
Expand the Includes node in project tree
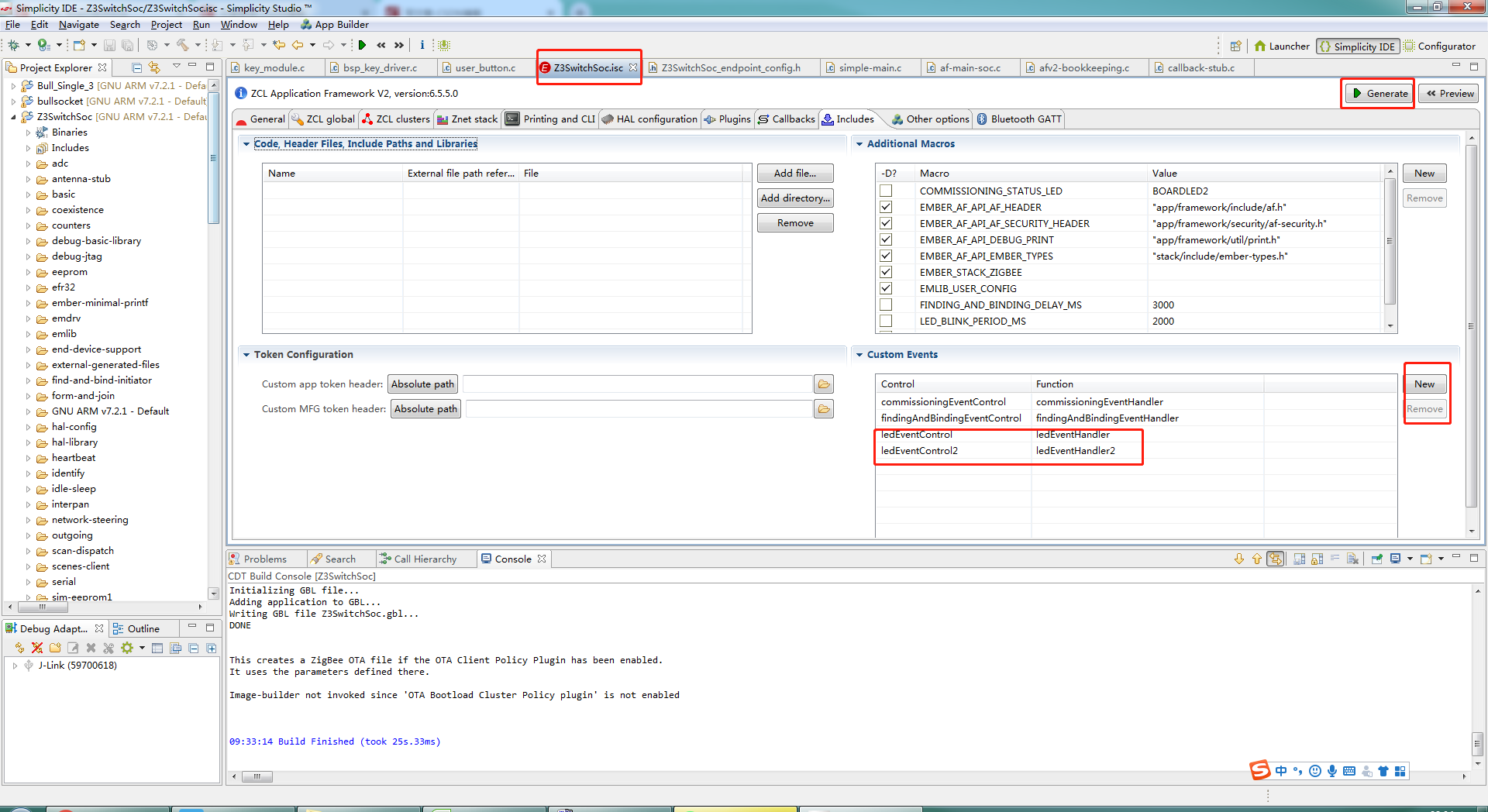coord(28,148)
